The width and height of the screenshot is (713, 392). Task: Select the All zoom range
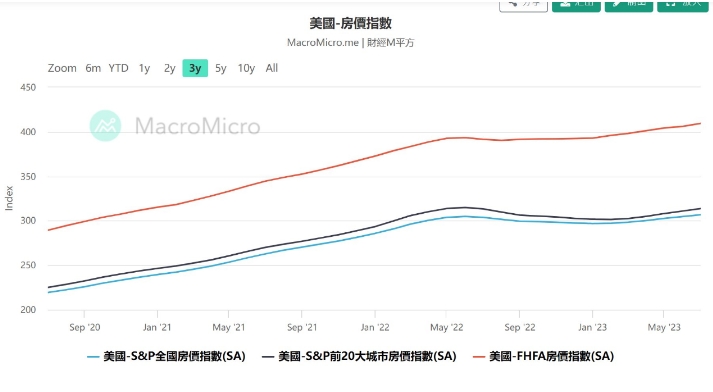tap(271, 68)
